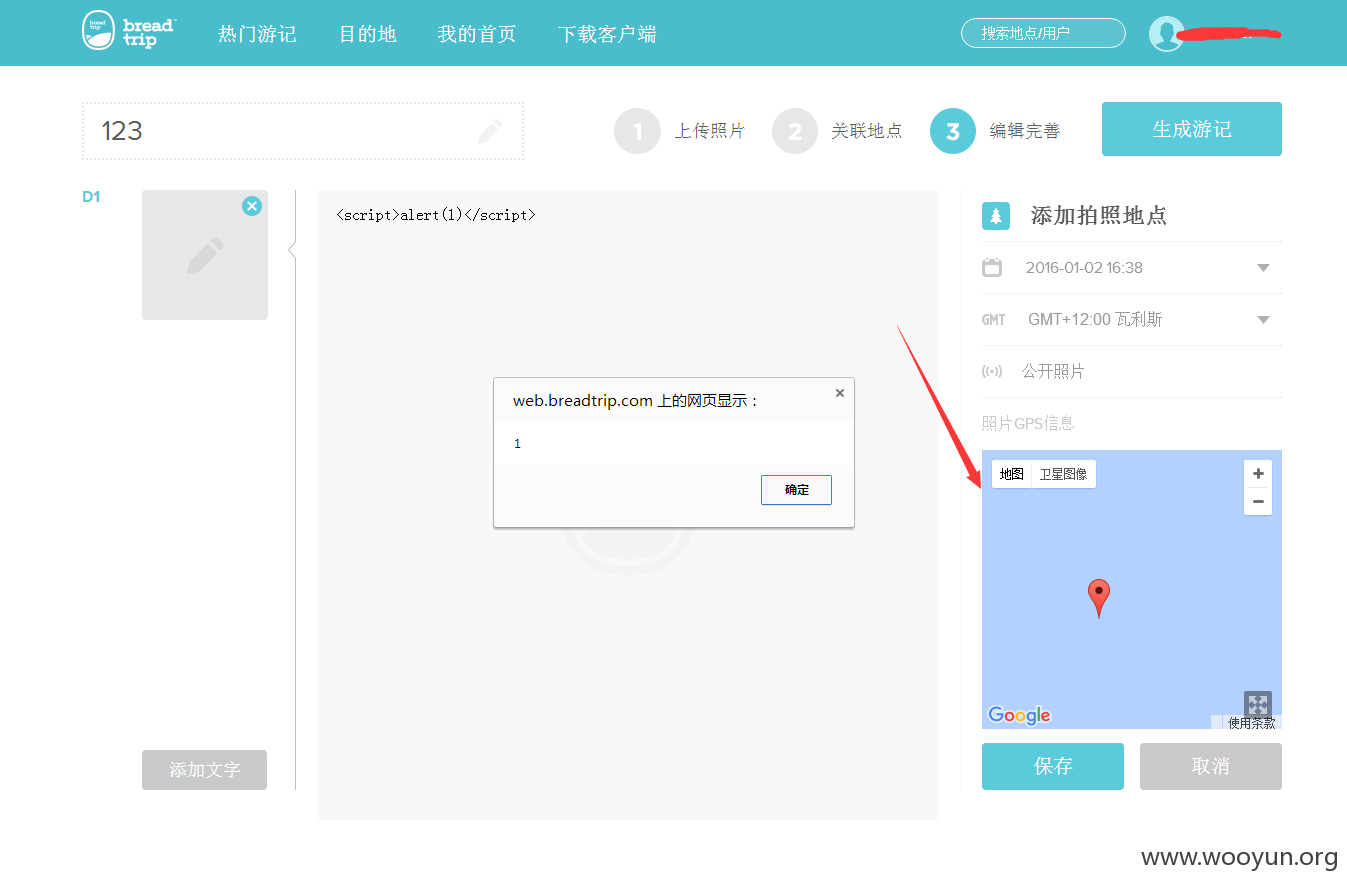Click the tree location icon
The width and height of the screenshot is (1347, 886).
pos(995,215)
